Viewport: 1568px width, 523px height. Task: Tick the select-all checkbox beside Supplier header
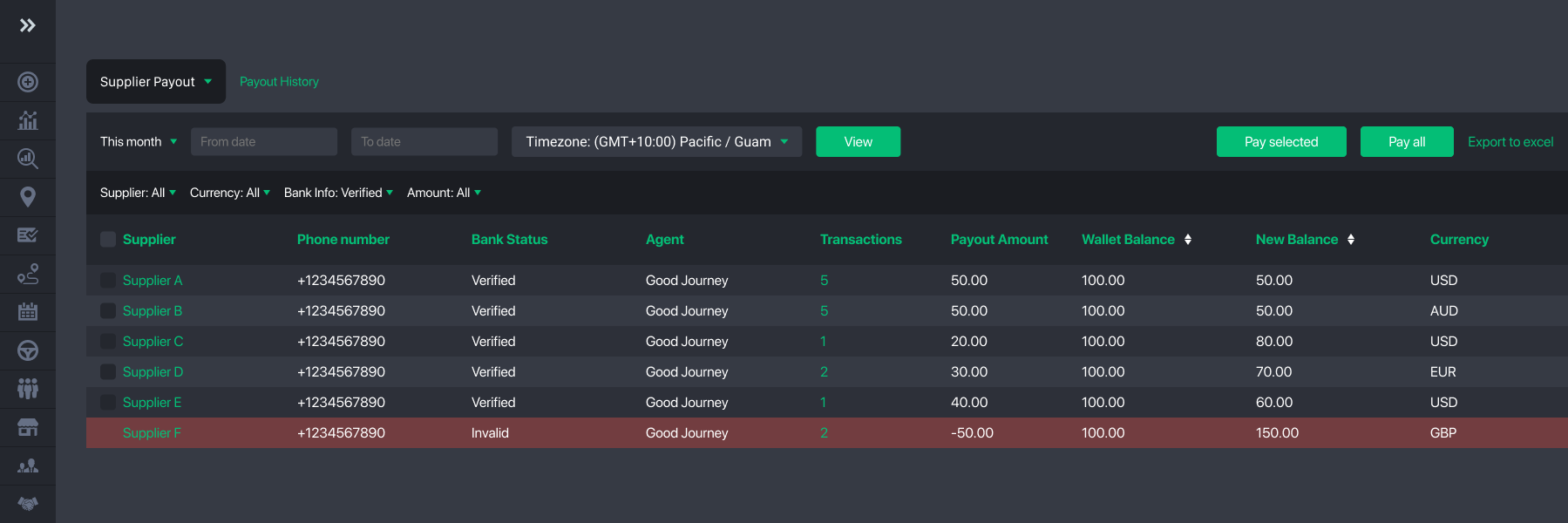108,240
